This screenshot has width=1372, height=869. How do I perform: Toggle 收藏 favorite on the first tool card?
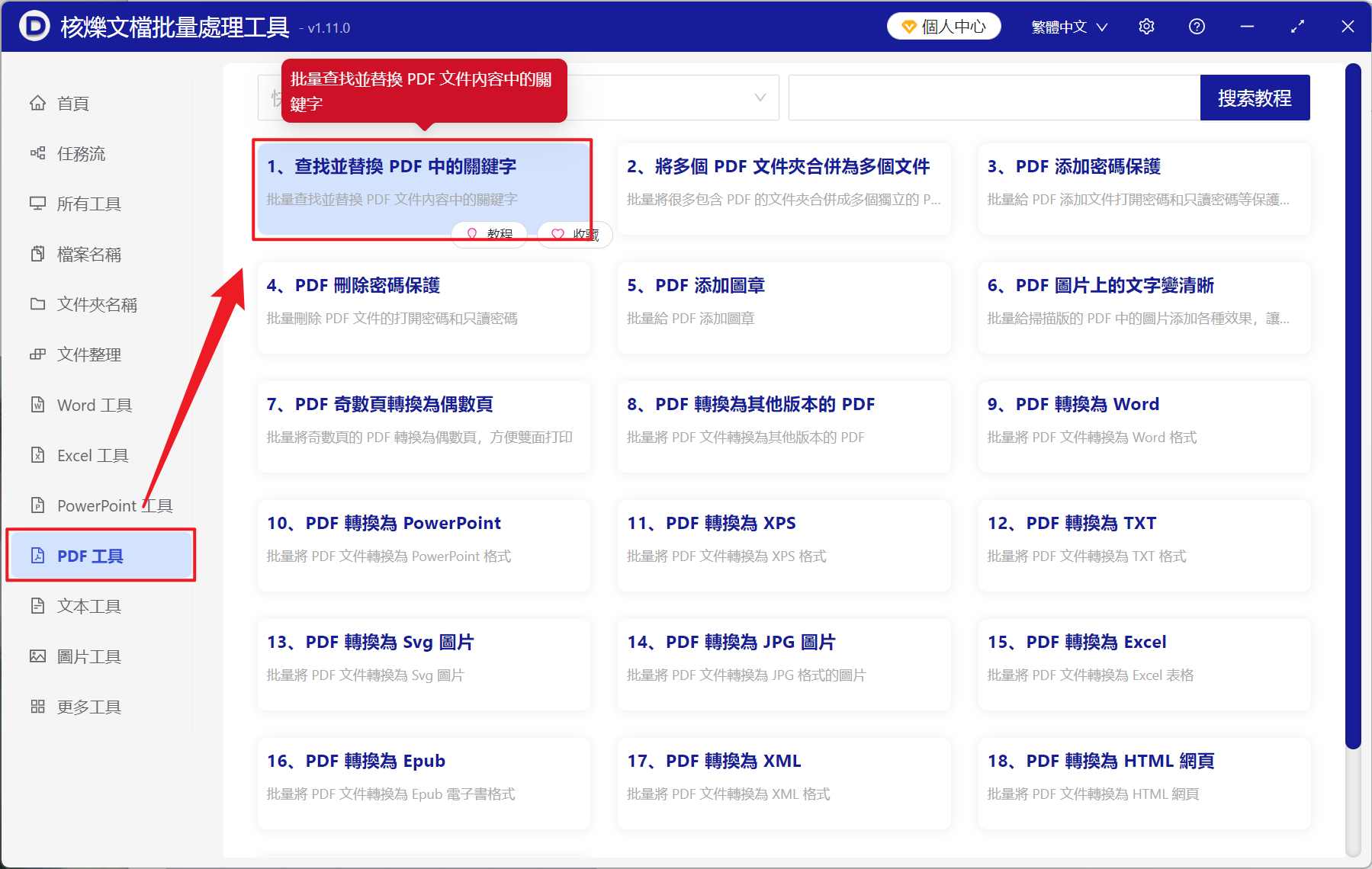(575, 234)
